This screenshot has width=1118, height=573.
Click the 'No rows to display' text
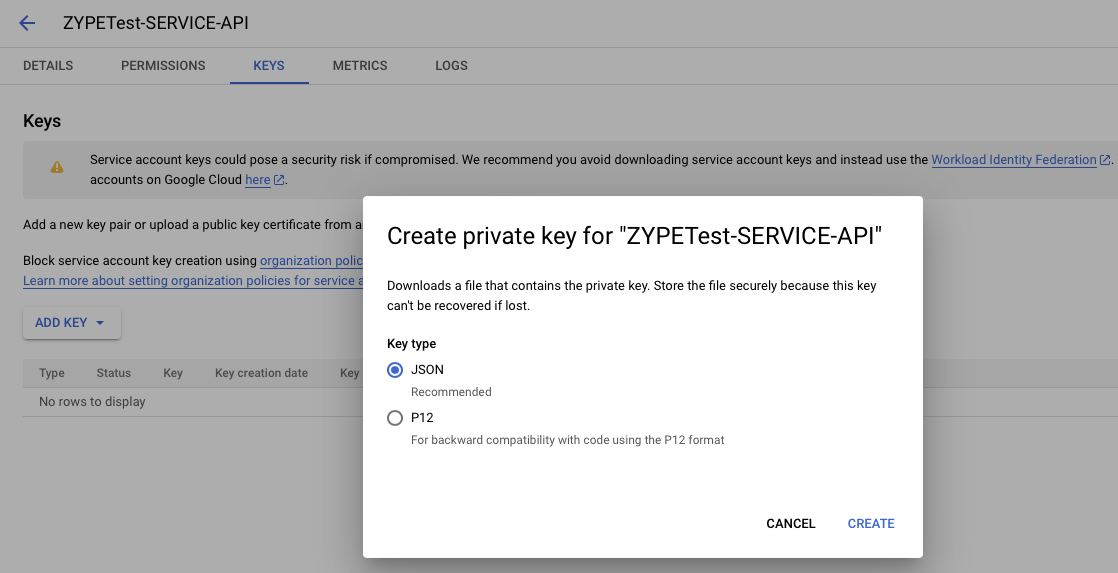[x=92, y=402]
